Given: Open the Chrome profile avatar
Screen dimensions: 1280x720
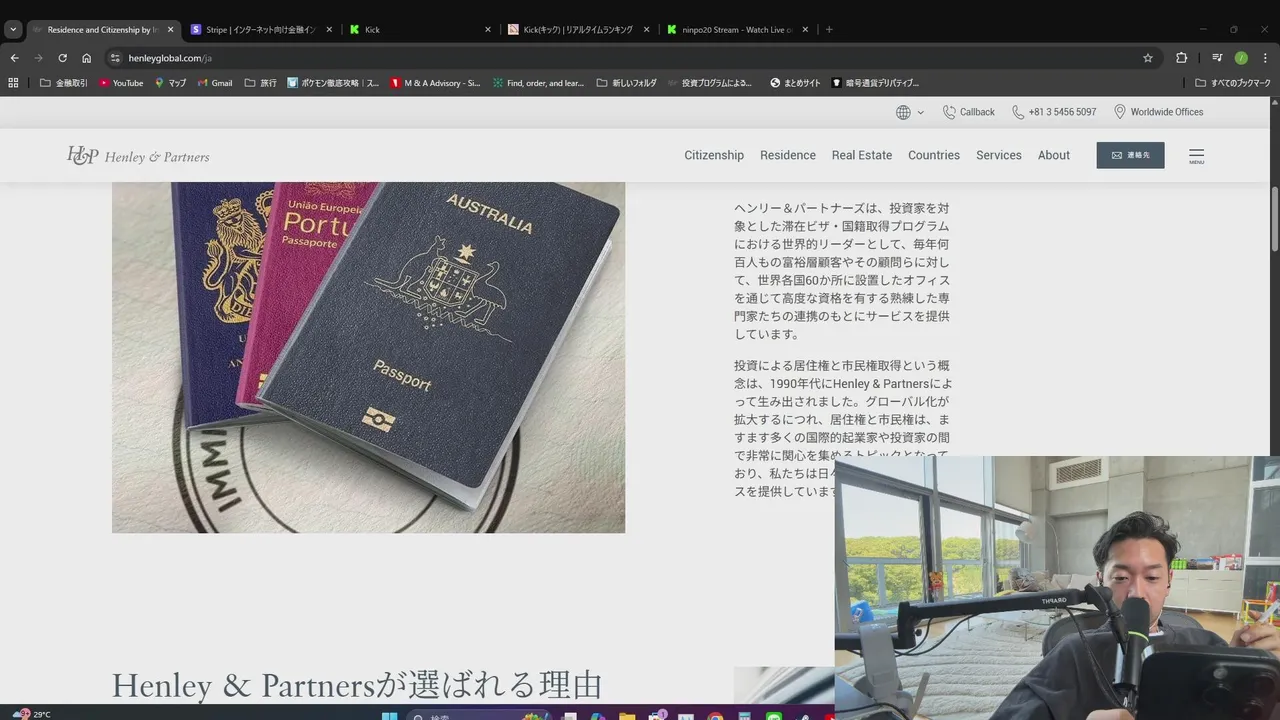Looking at the screenshot, I should coord(1241,58).
